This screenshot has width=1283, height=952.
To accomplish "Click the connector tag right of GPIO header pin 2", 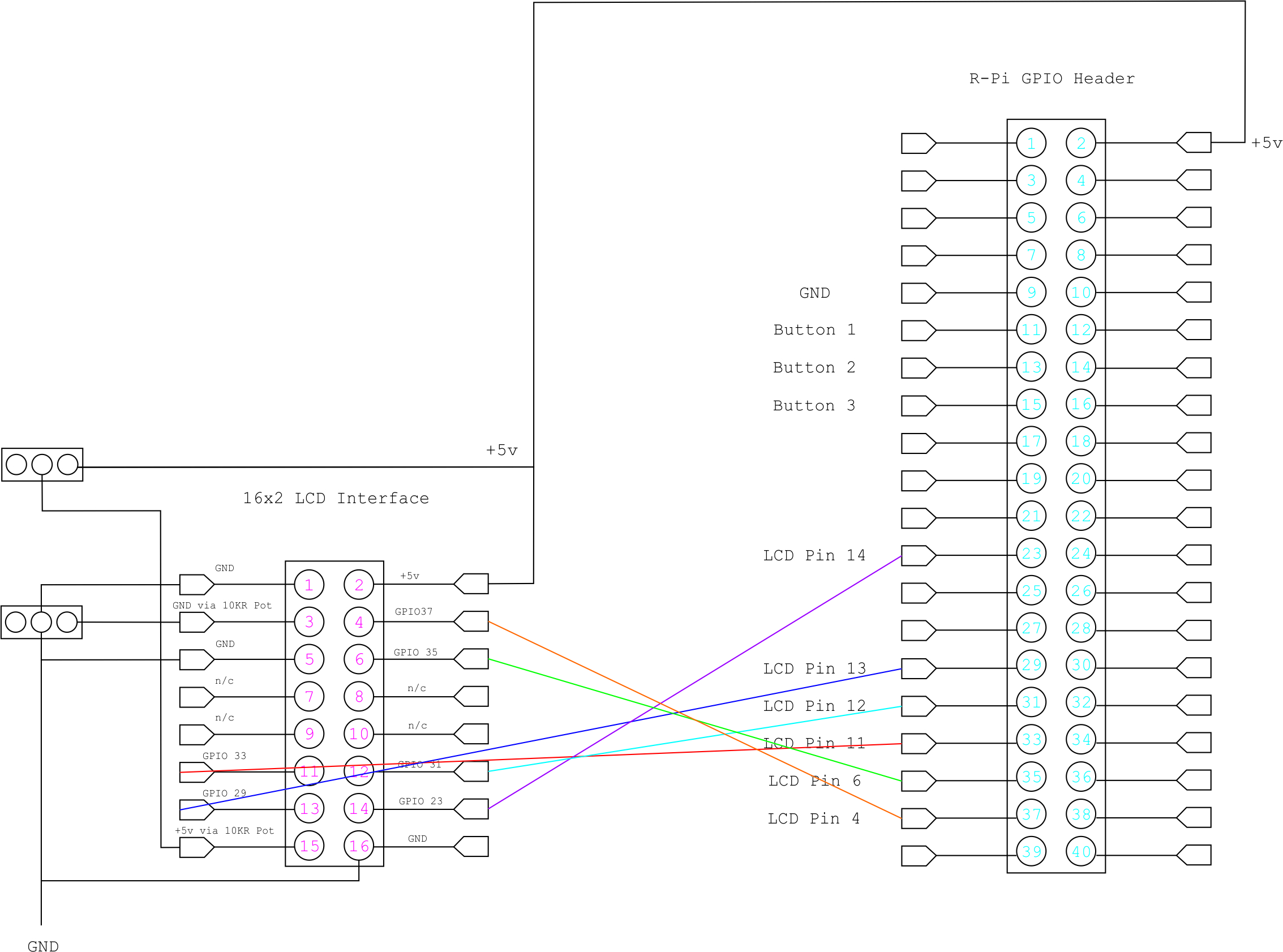I will click(x=1194, y=142).
